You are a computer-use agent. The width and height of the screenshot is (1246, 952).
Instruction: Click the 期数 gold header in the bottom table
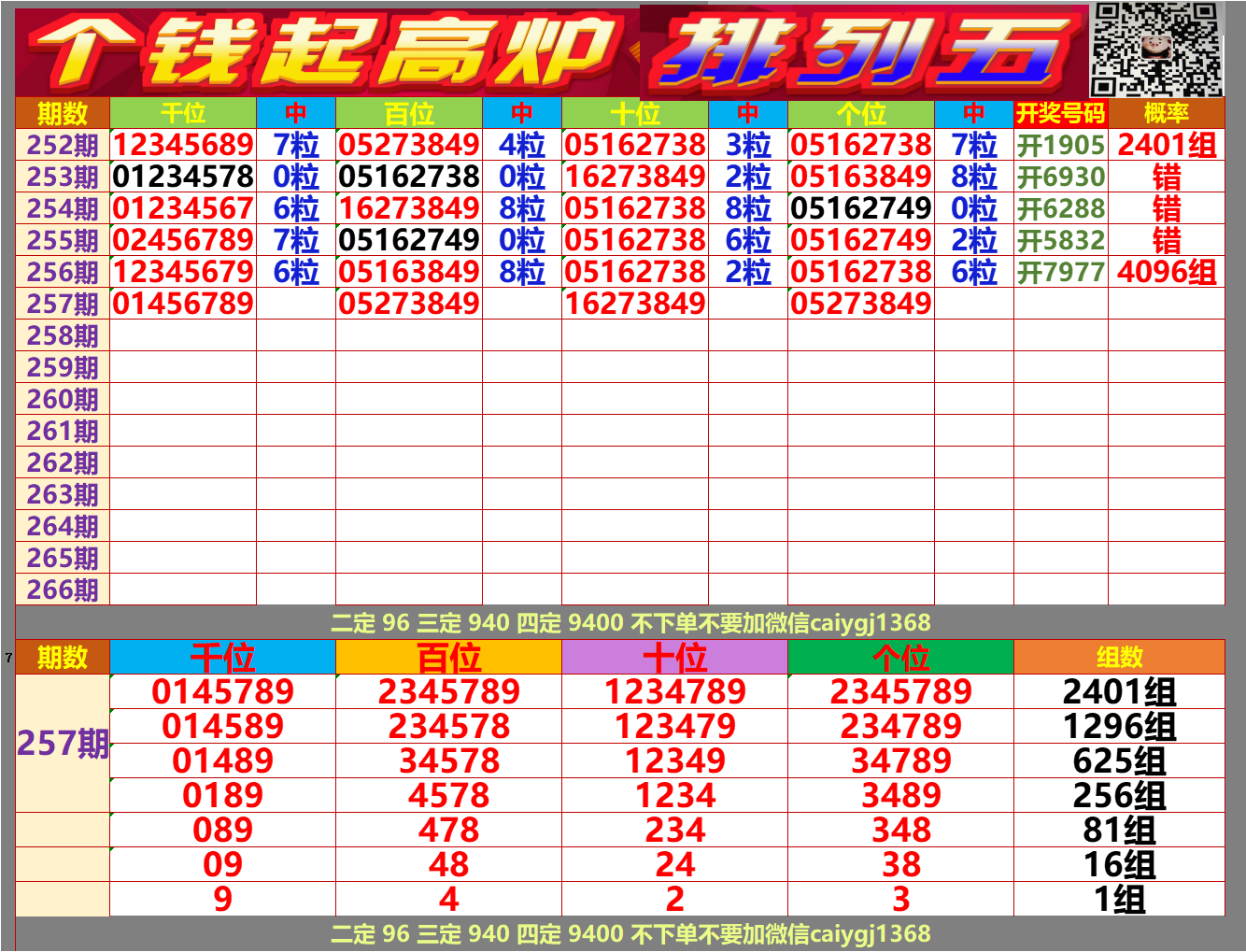click(x=62, y=659)
